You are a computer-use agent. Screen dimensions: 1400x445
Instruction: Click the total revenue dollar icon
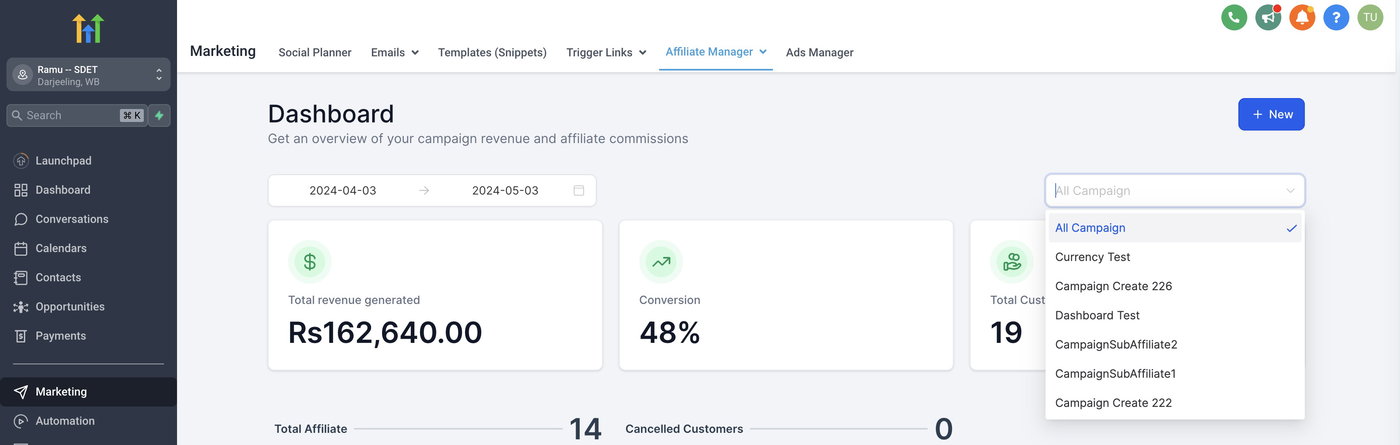[x=309, y=262]
